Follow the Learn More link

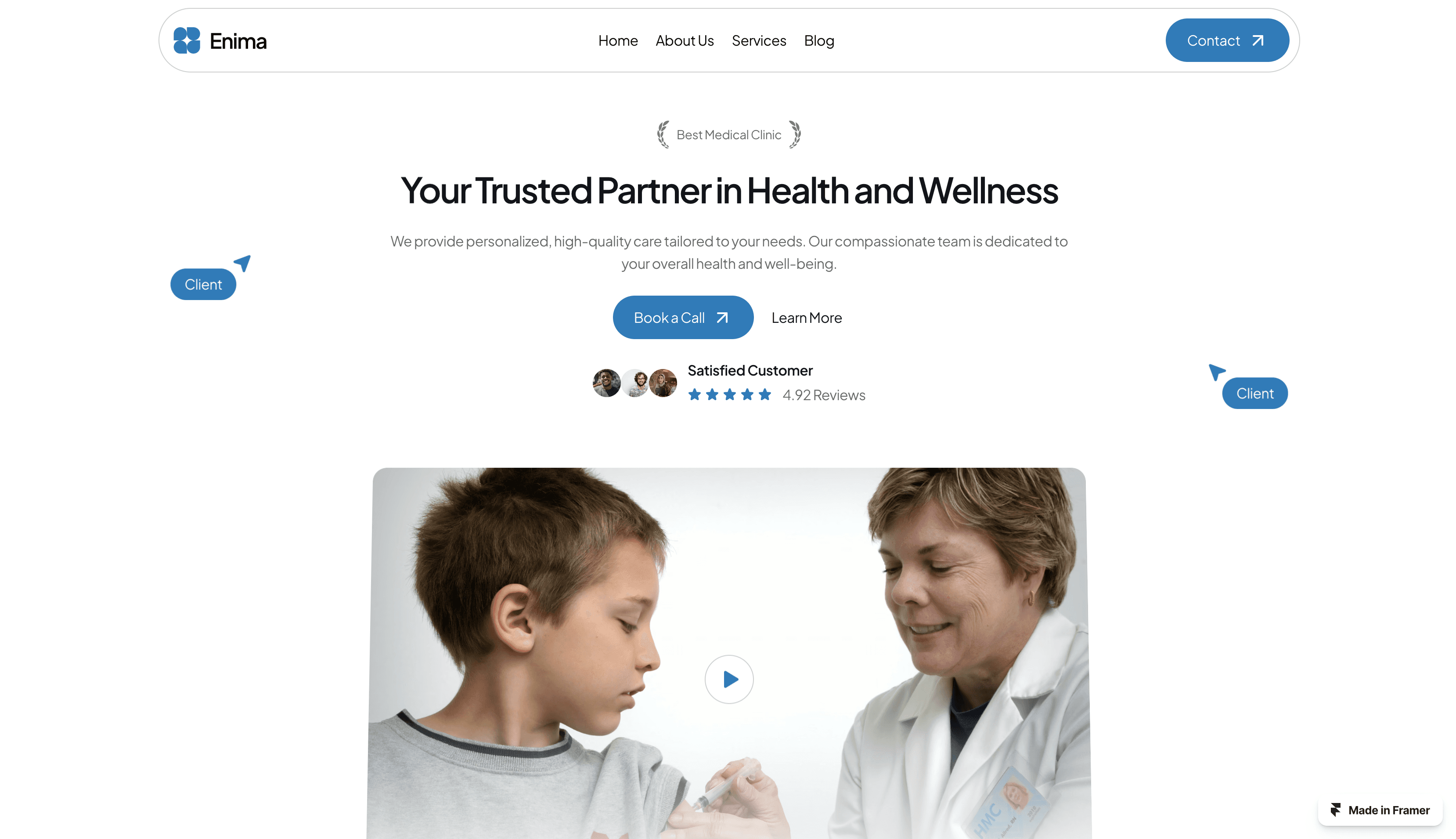tap(806, 318)
